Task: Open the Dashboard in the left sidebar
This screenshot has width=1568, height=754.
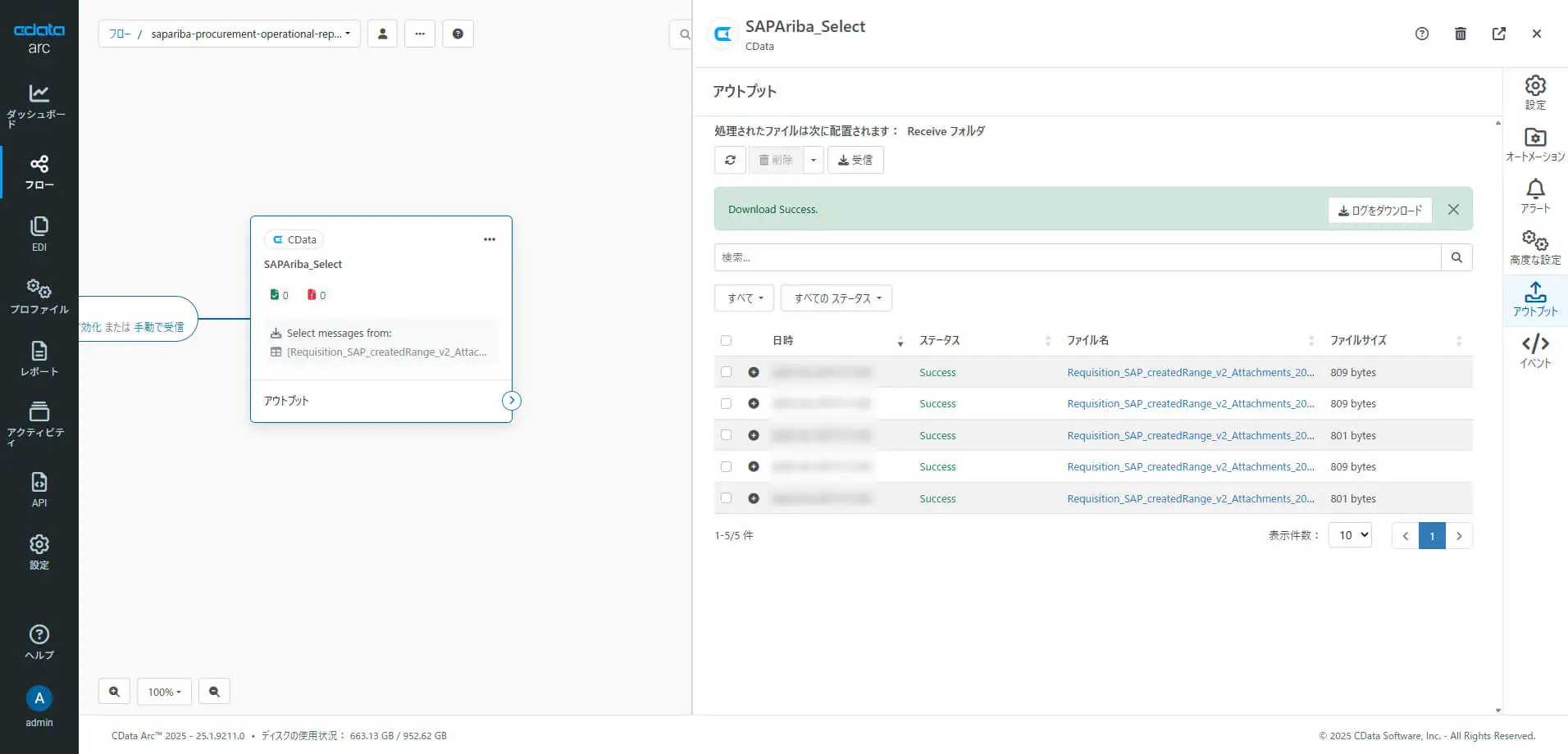Action: click(x=39, y=106)
